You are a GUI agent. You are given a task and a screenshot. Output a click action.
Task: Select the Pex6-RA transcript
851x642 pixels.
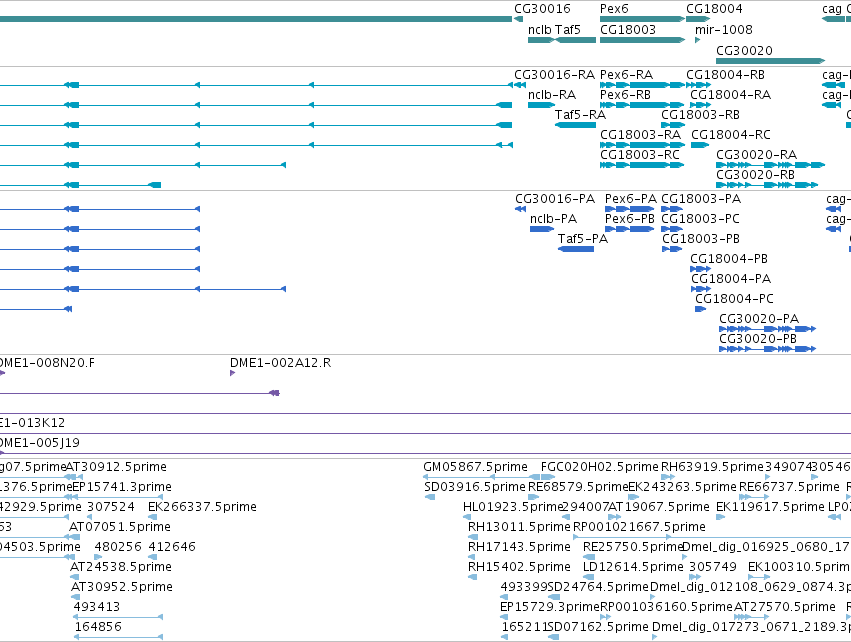click(642, 85)
